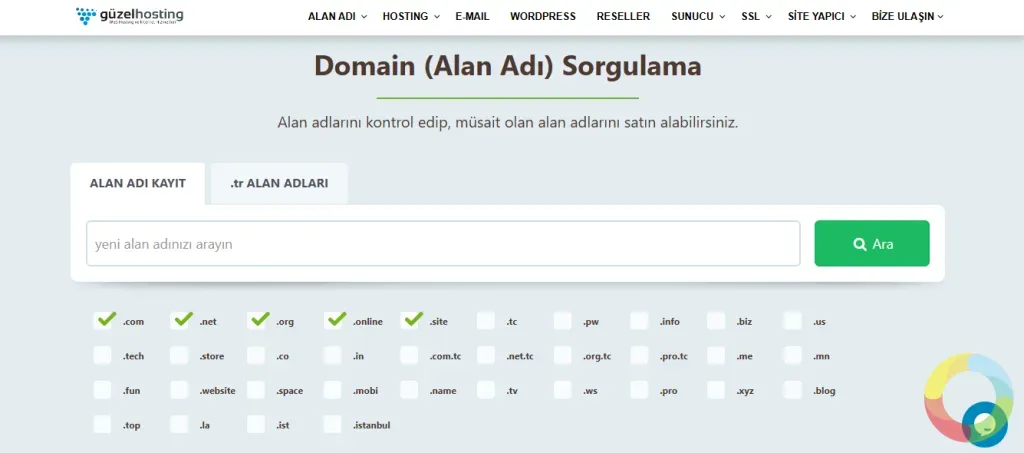Expand the SUNUCU dropdown
This screenshot has width=1024, height=453.
click(x=697, y=16)
